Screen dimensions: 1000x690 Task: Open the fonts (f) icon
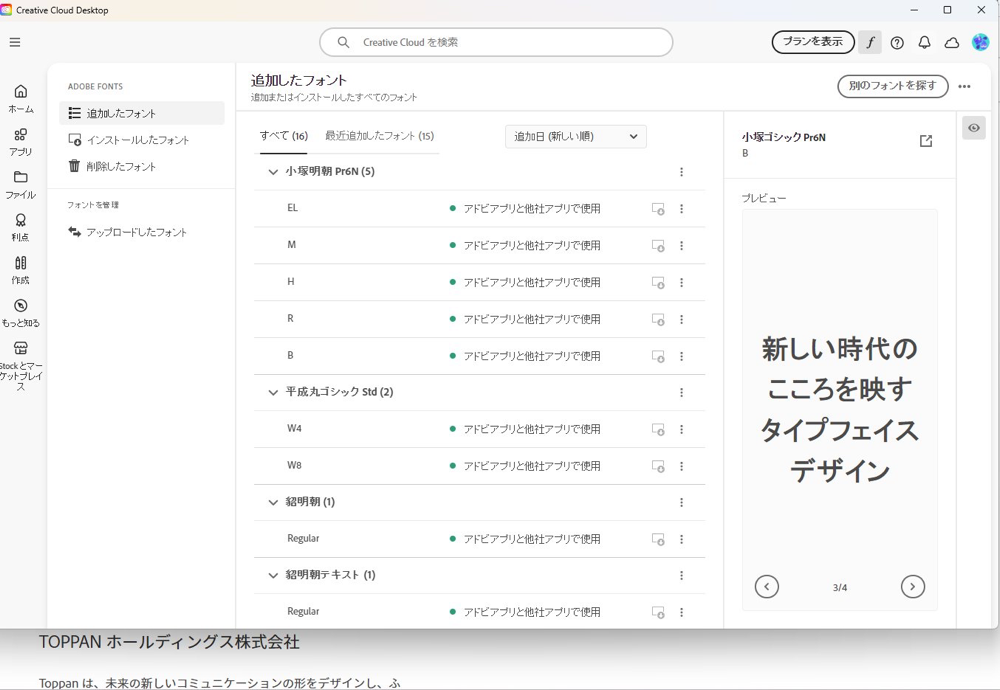[x=870, y=43]
